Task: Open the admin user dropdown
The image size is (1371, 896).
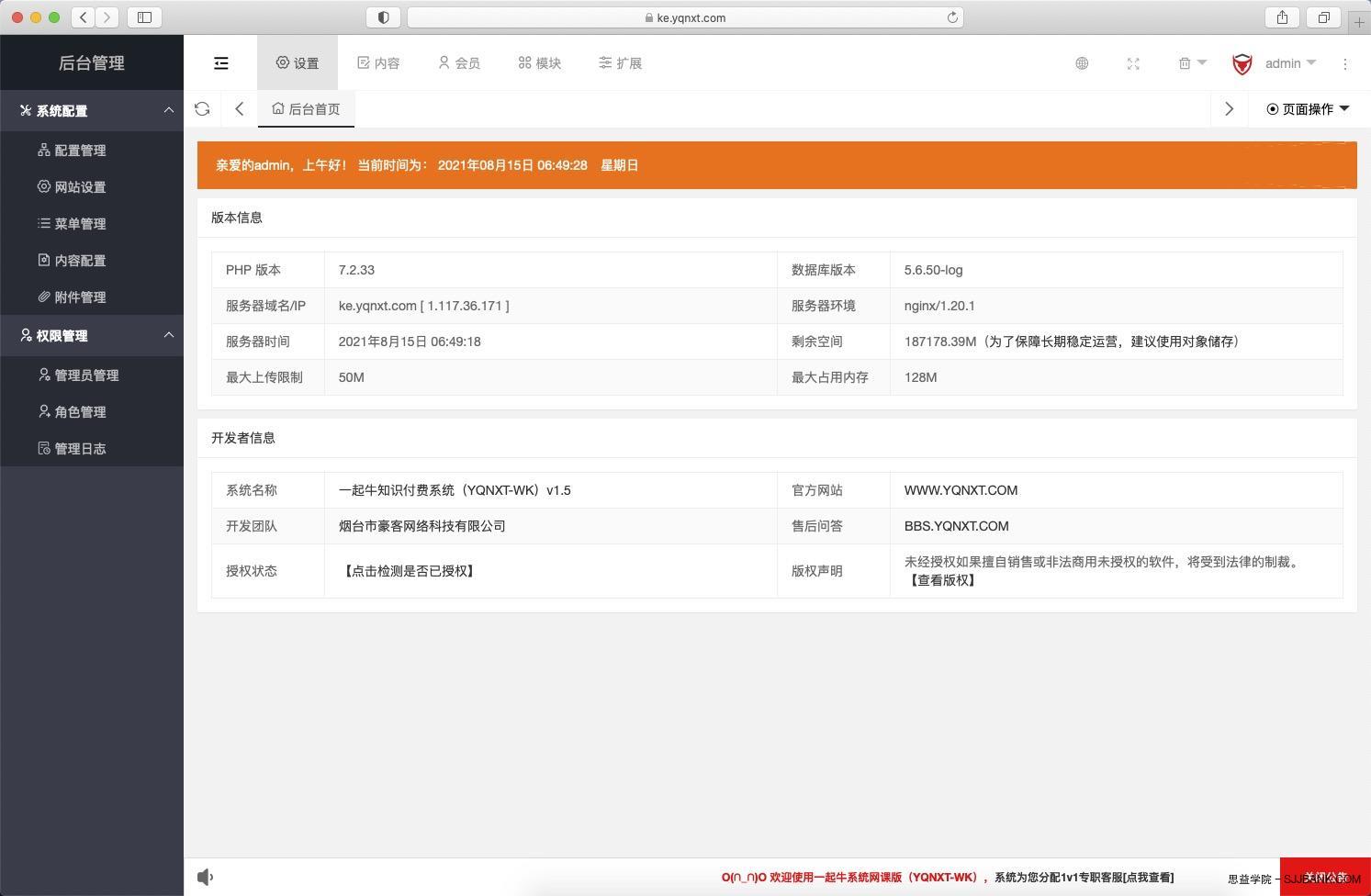Action: tap(1289, 63)
